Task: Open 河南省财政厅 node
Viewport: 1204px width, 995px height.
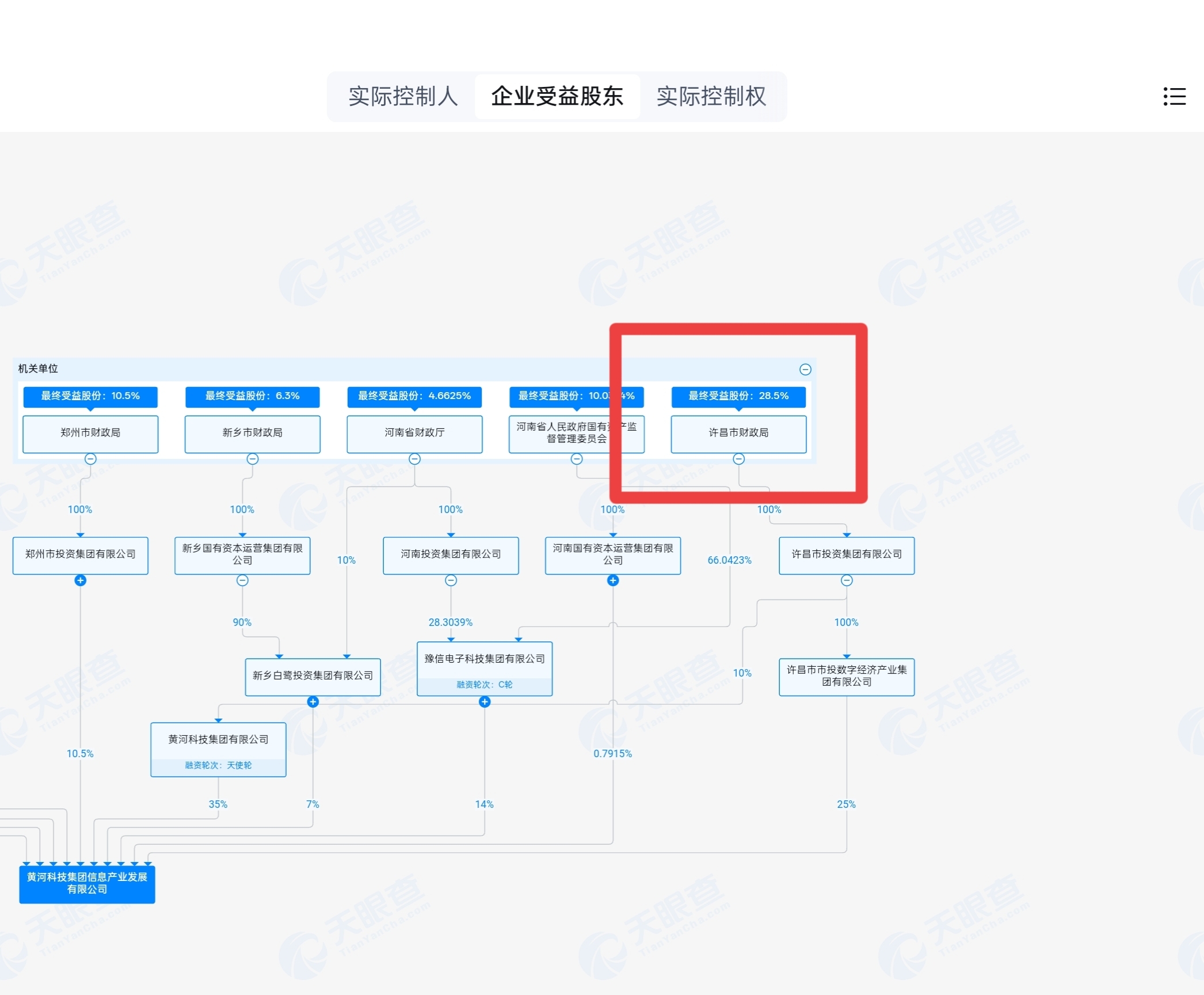Action: 414,434
